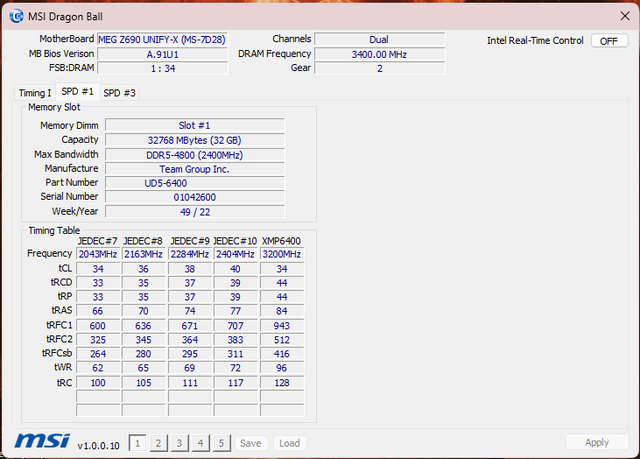The image size is (640, 459).
Task: Click the Channels field showing Dual
Action: coord(380,40)
